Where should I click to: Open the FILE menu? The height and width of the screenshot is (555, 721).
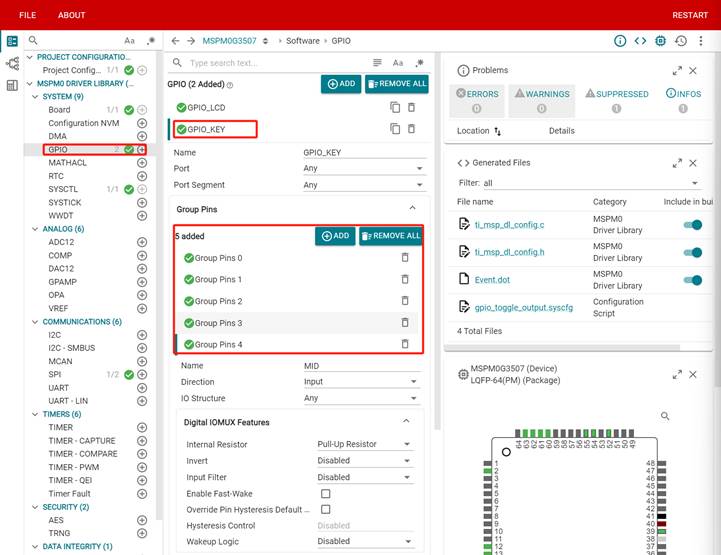pyautogui.click(x=28, y=15)
